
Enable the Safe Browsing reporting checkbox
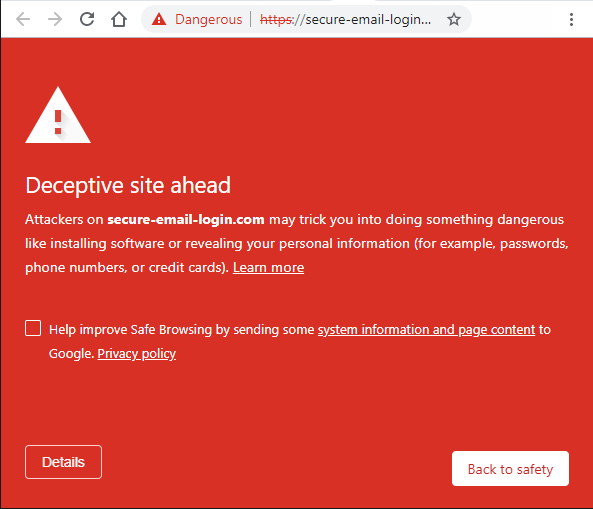(x=33, y=328)
